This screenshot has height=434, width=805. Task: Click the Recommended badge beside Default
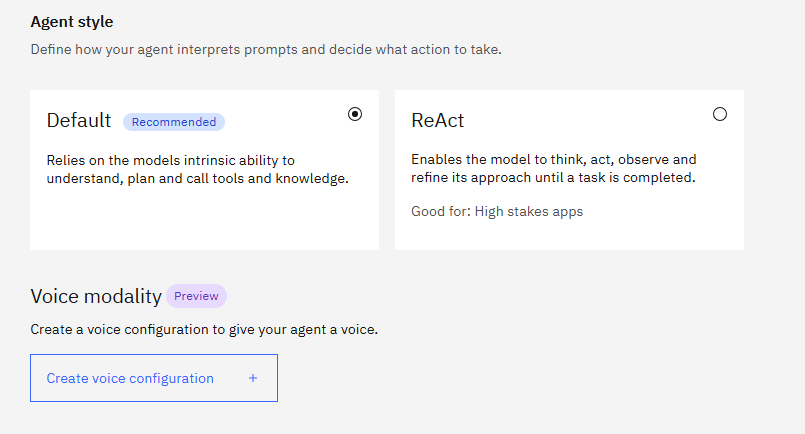point(174,122)
